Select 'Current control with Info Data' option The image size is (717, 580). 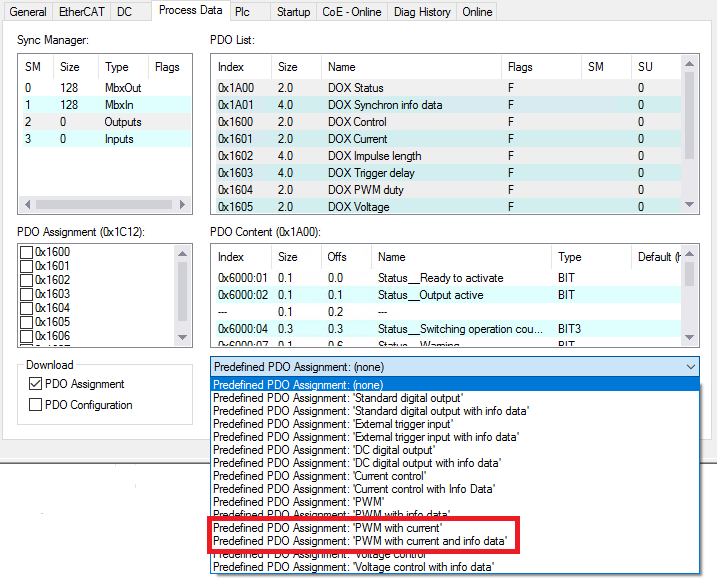[x=455, y=489]
